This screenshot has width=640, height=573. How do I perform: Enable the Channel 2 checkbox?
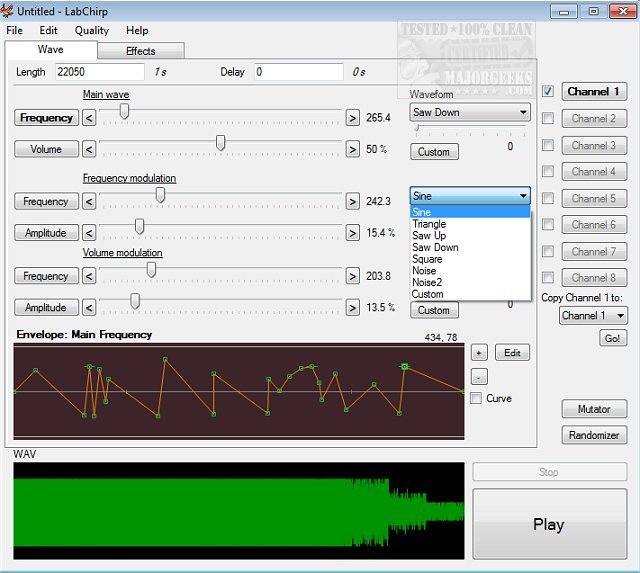[548, 118]
